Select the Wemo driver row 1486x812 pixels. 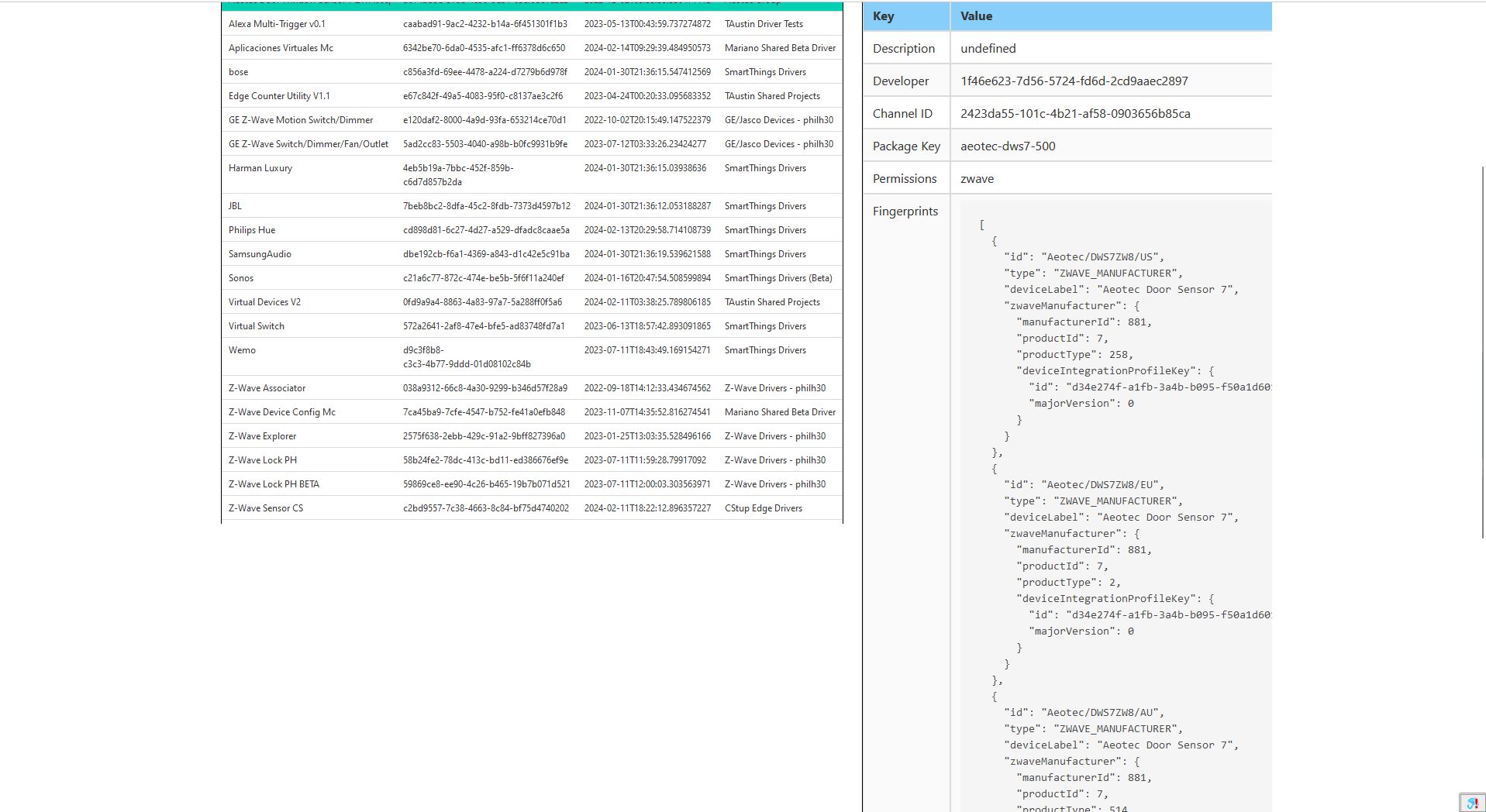tap(388, 356)
